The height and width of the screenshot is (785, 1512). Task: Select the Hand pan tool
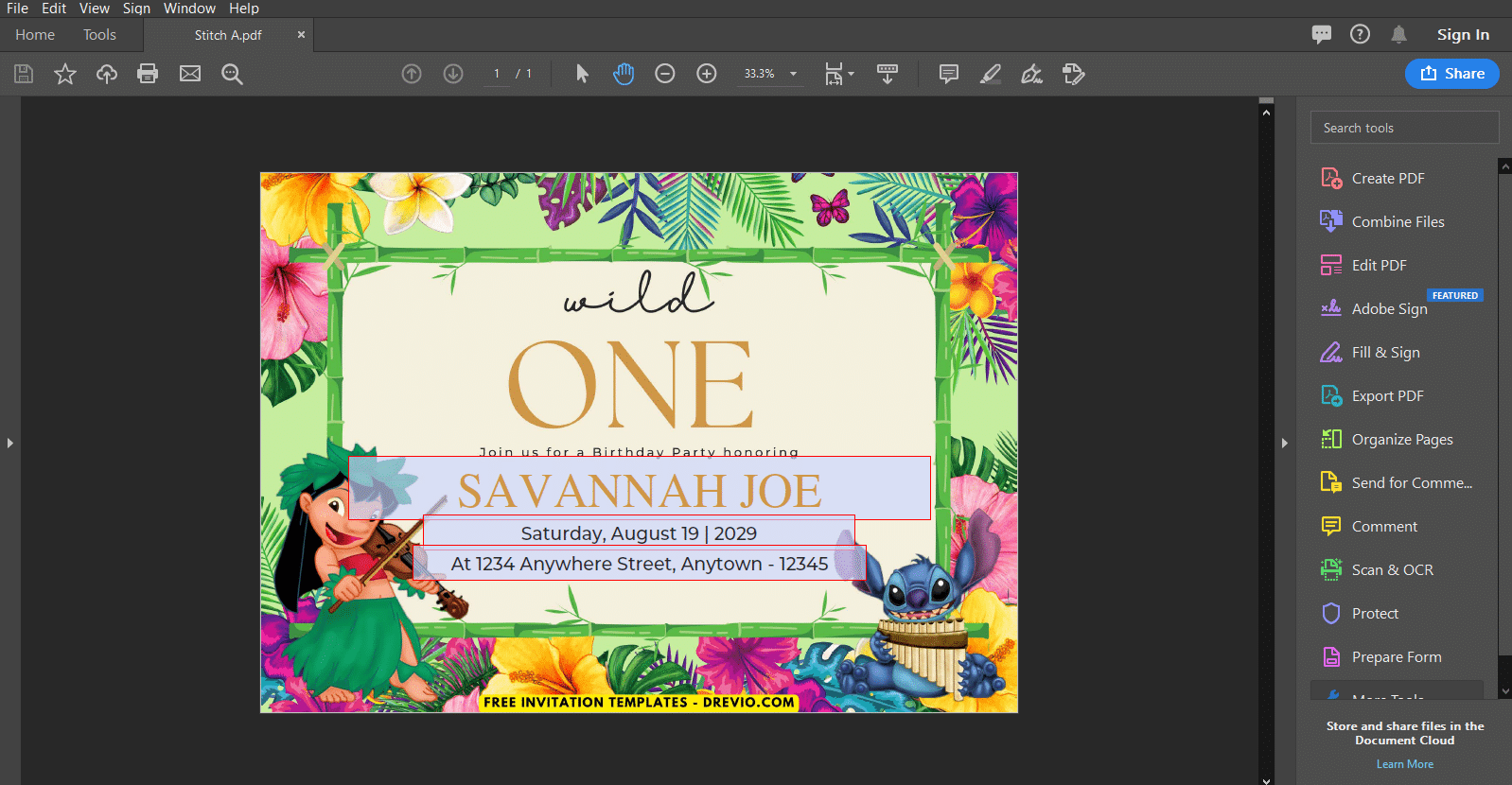(x=624, y=74)
